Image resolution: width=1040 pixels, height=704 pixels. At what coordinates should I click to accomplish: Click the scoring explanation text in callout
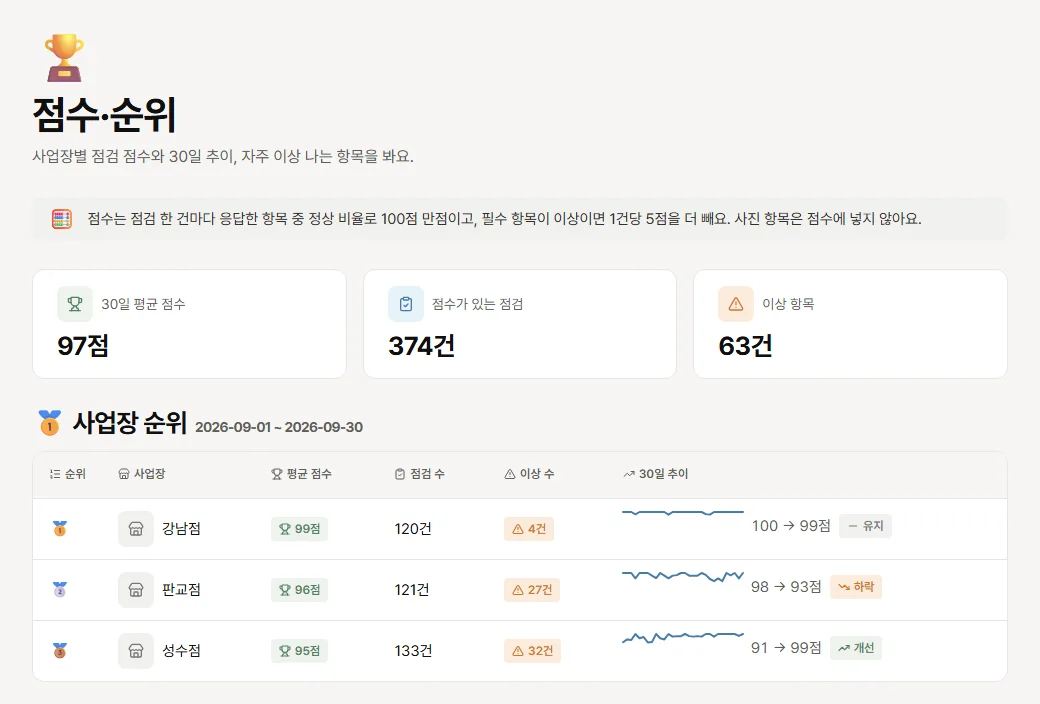click(x=504, y=219)
